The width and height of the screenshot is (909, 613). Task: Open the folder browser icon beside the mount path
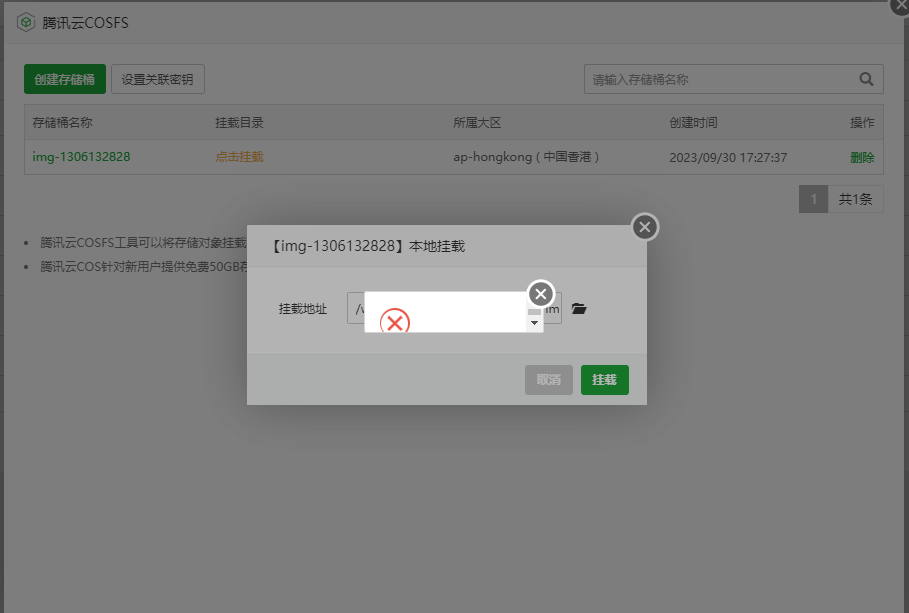pyautogui.click(x=579, y=308)
